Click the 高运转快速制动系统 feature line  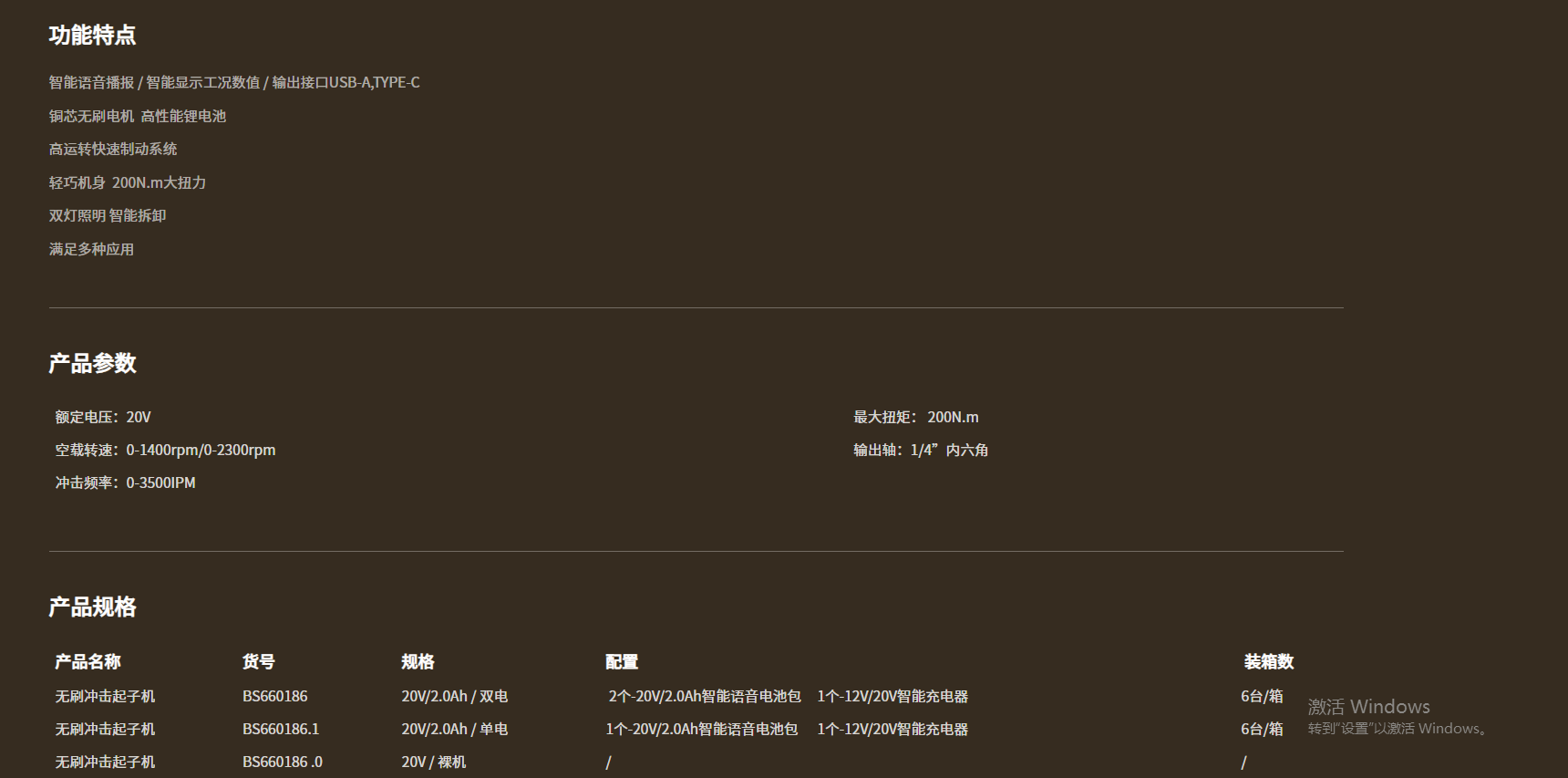[112, 149]
